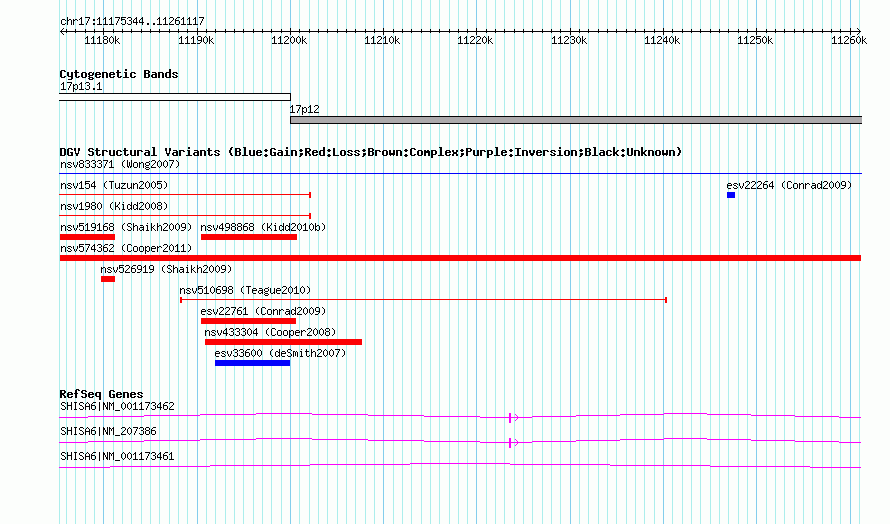
Task: Click the nsv833371 (Wong2007) variant label
Action: (x=120, y=164)
